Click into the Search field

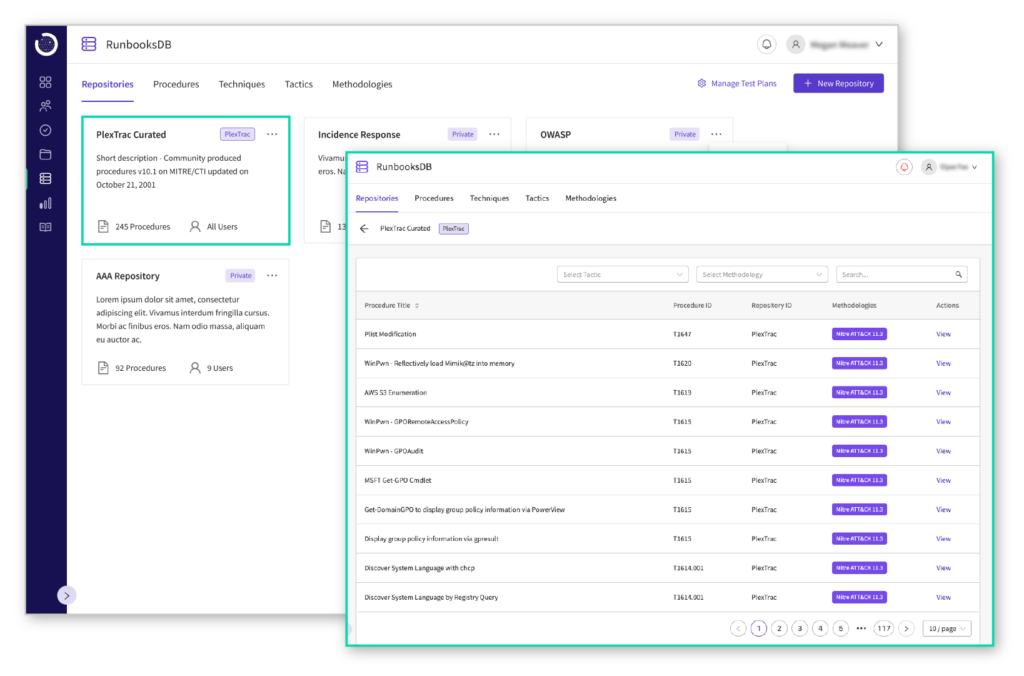tap(901, 274)
